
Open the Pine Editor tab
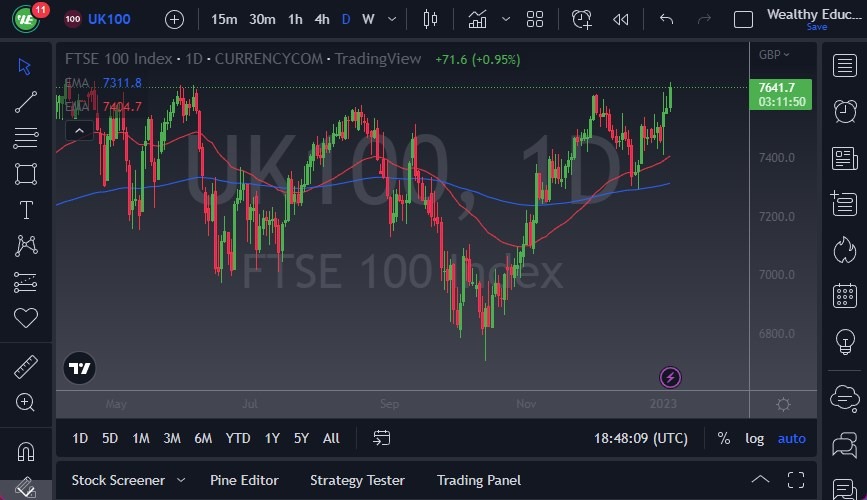(x=244, y=480)
